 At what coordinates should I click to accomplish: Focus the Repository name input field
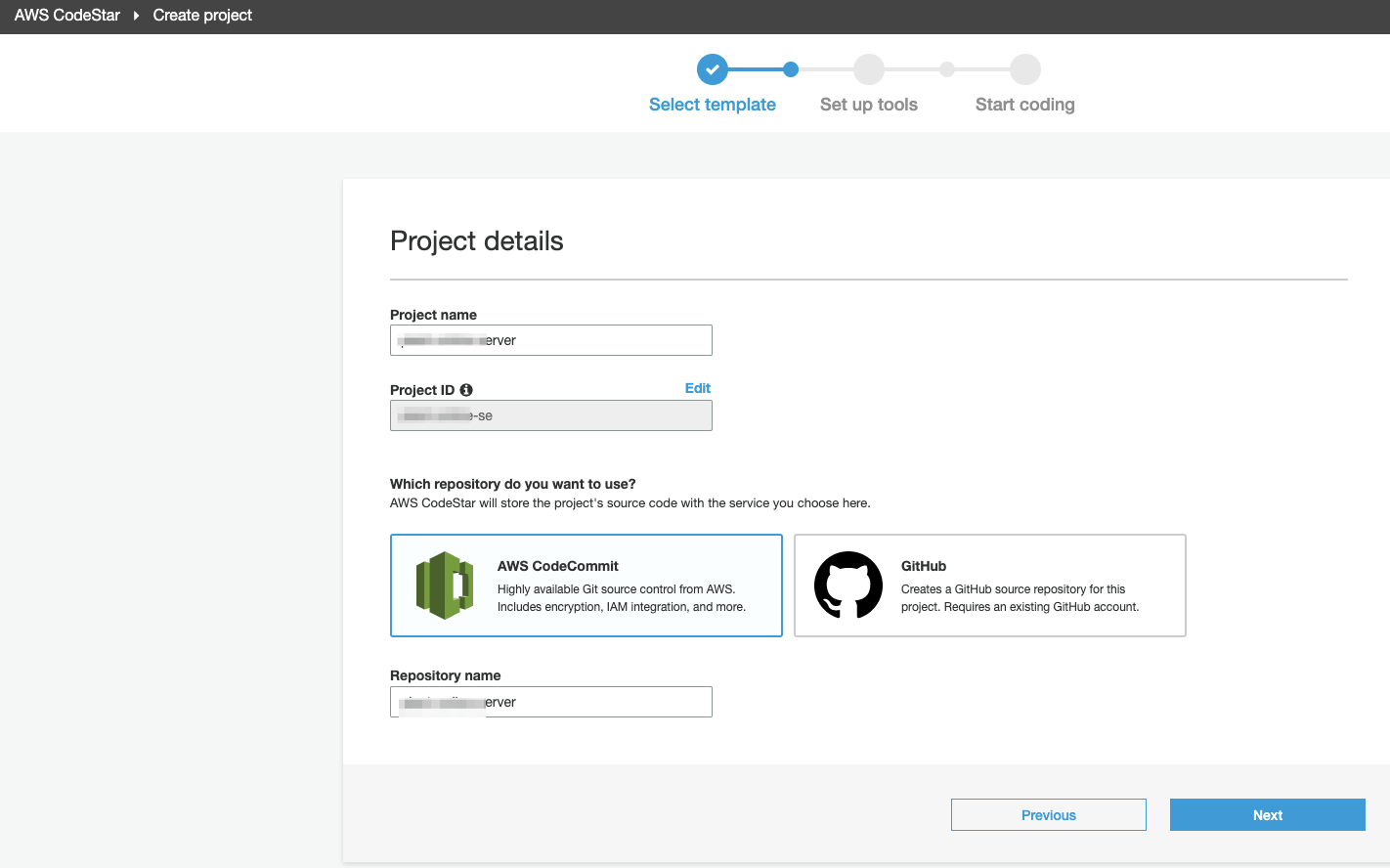(551, 702)
